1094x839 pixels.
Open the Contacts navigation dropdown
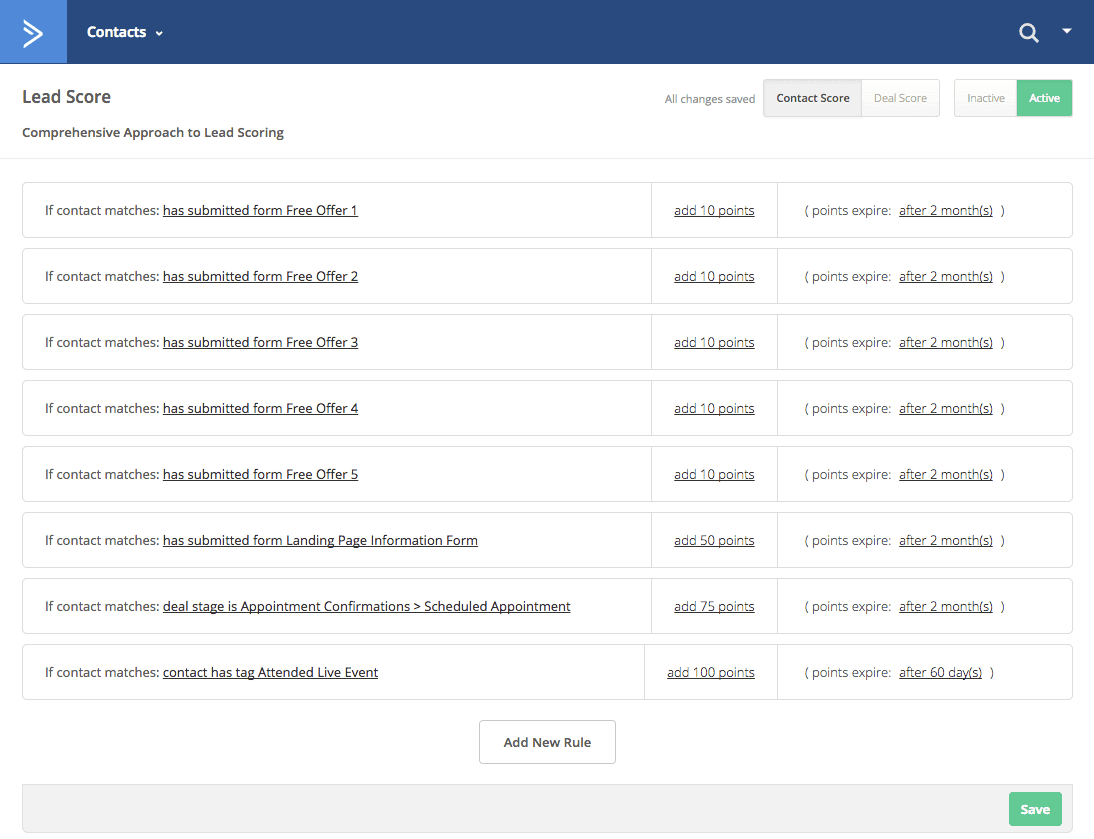tap(123, 31)
